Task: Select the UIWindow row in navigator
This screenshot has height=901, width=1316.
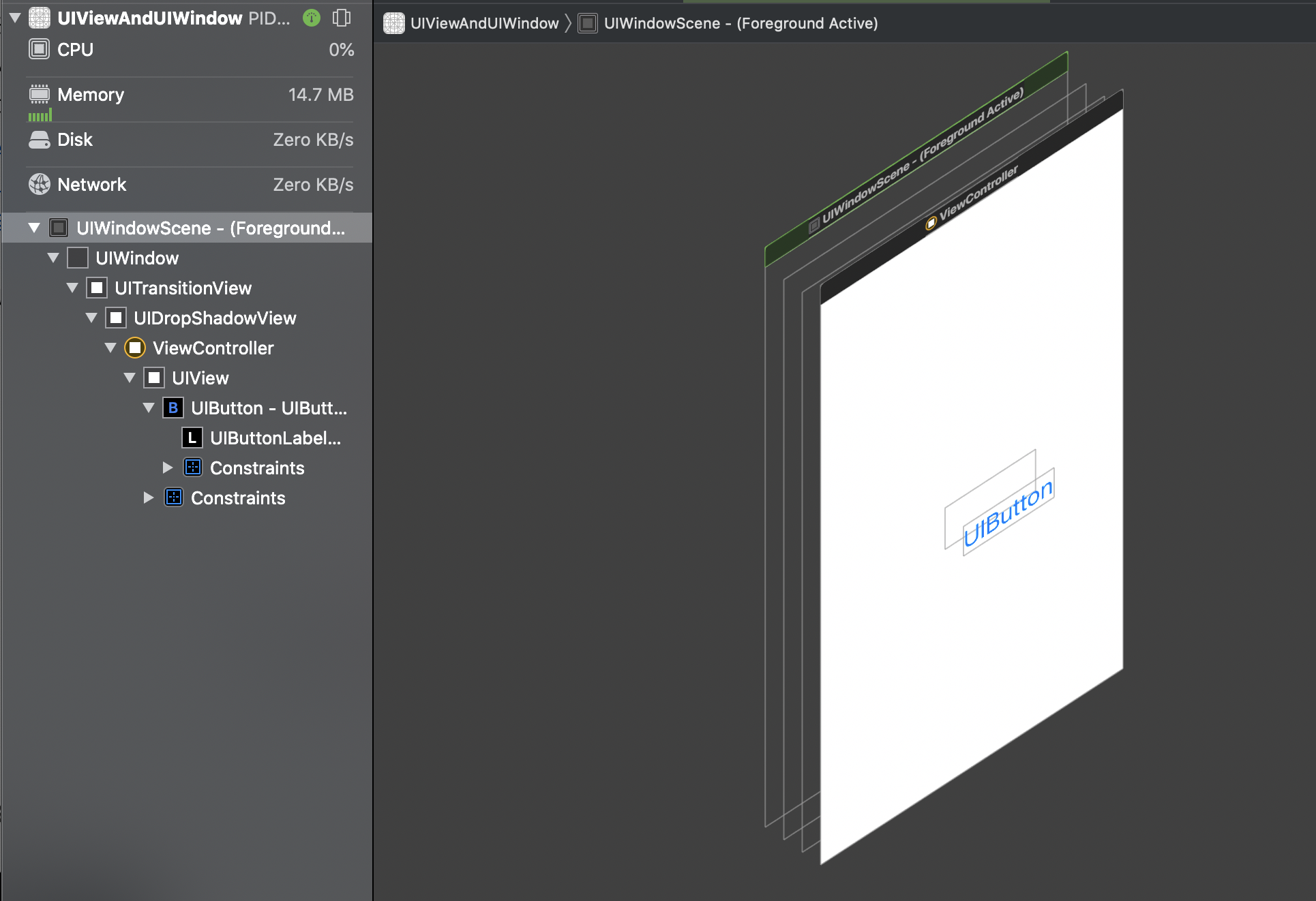Action: click(137, 258)
